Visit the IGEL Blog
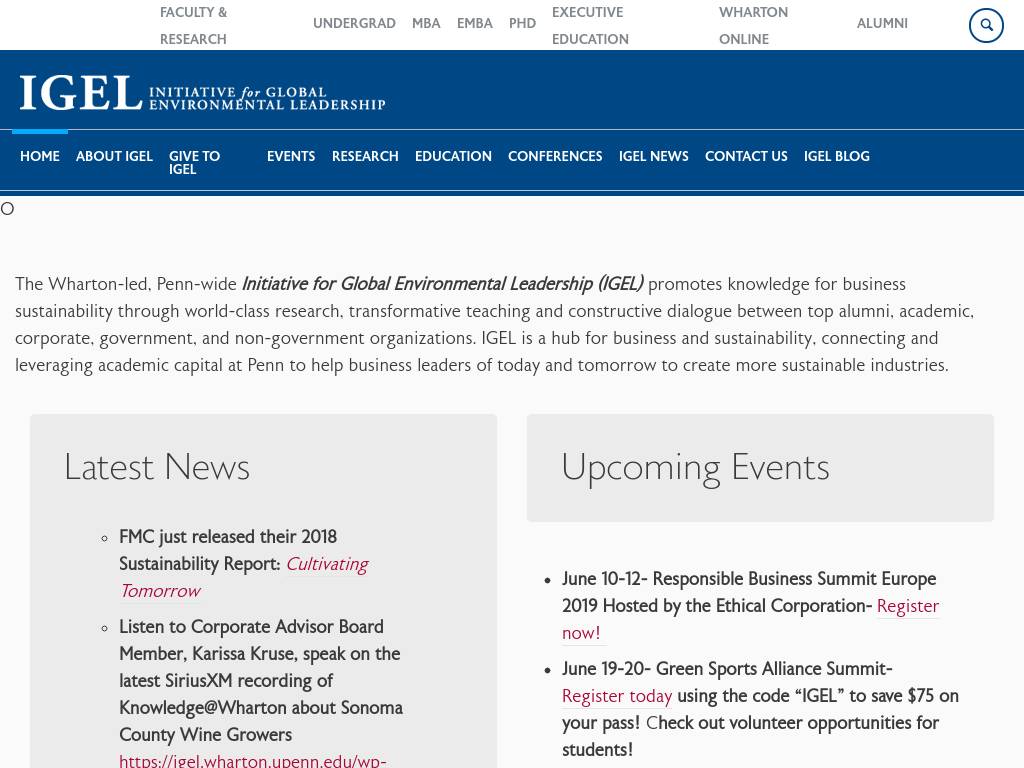This screenshot has height=768, width=1024. pos(837,157)
